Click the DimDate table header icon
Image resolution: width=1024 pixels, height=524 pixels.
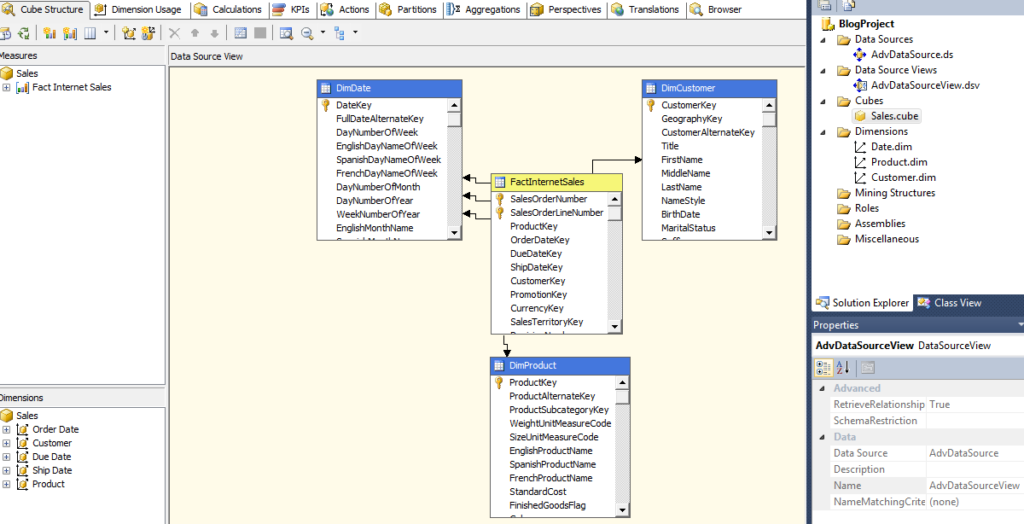[x=326, y=88]
